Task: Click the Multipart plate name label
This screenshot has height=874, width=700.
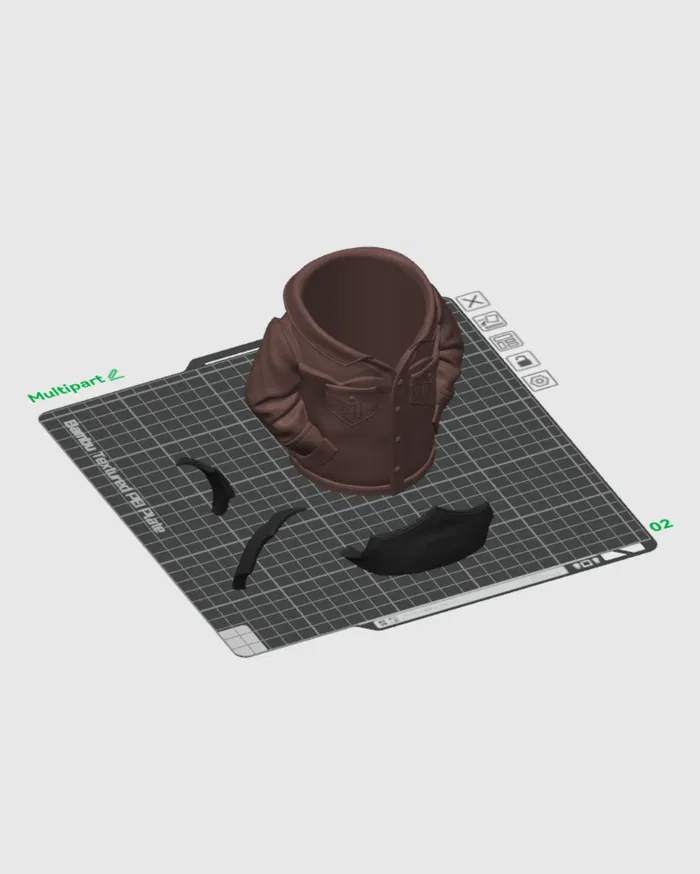Action: pos(67,390)
